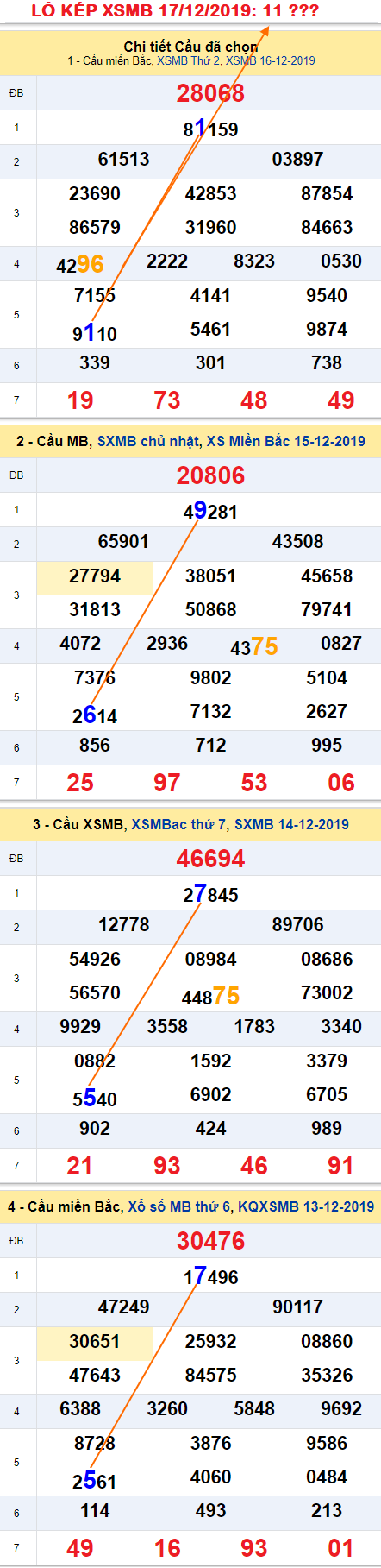Select fourth prize number 4375

(254, 646)
